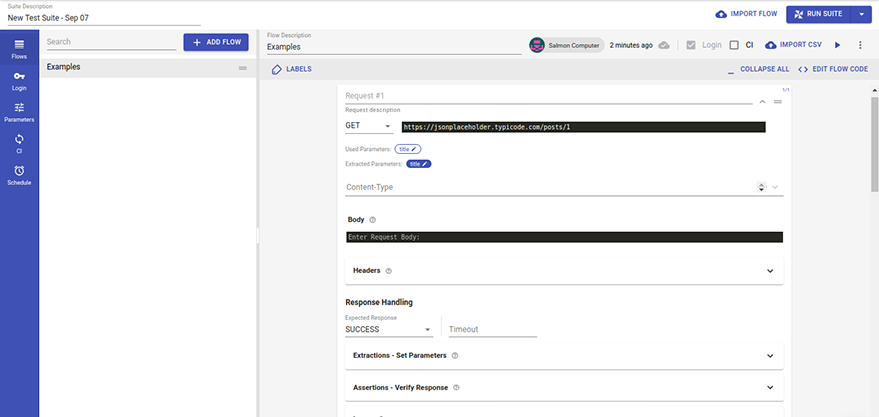Screen dimensions: 879x417
Task: Click the Search flows field
Action: tap(111, 42)
